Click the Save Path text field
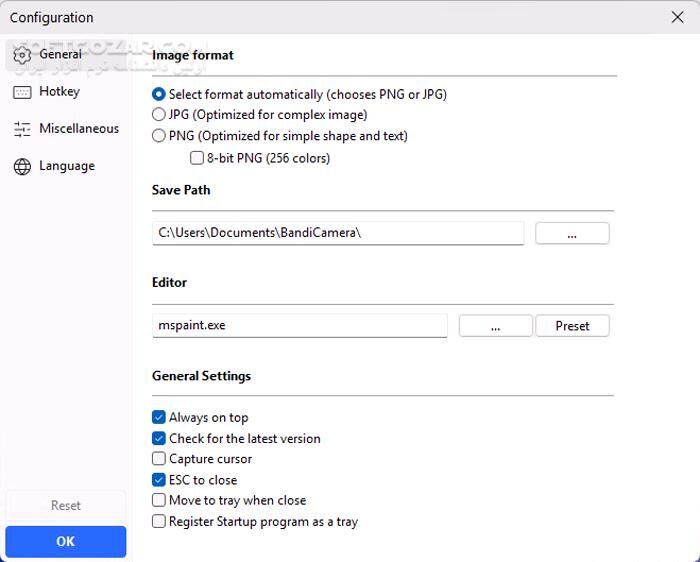Viewport: 700px width, 562px height. [x=338, y=233]
